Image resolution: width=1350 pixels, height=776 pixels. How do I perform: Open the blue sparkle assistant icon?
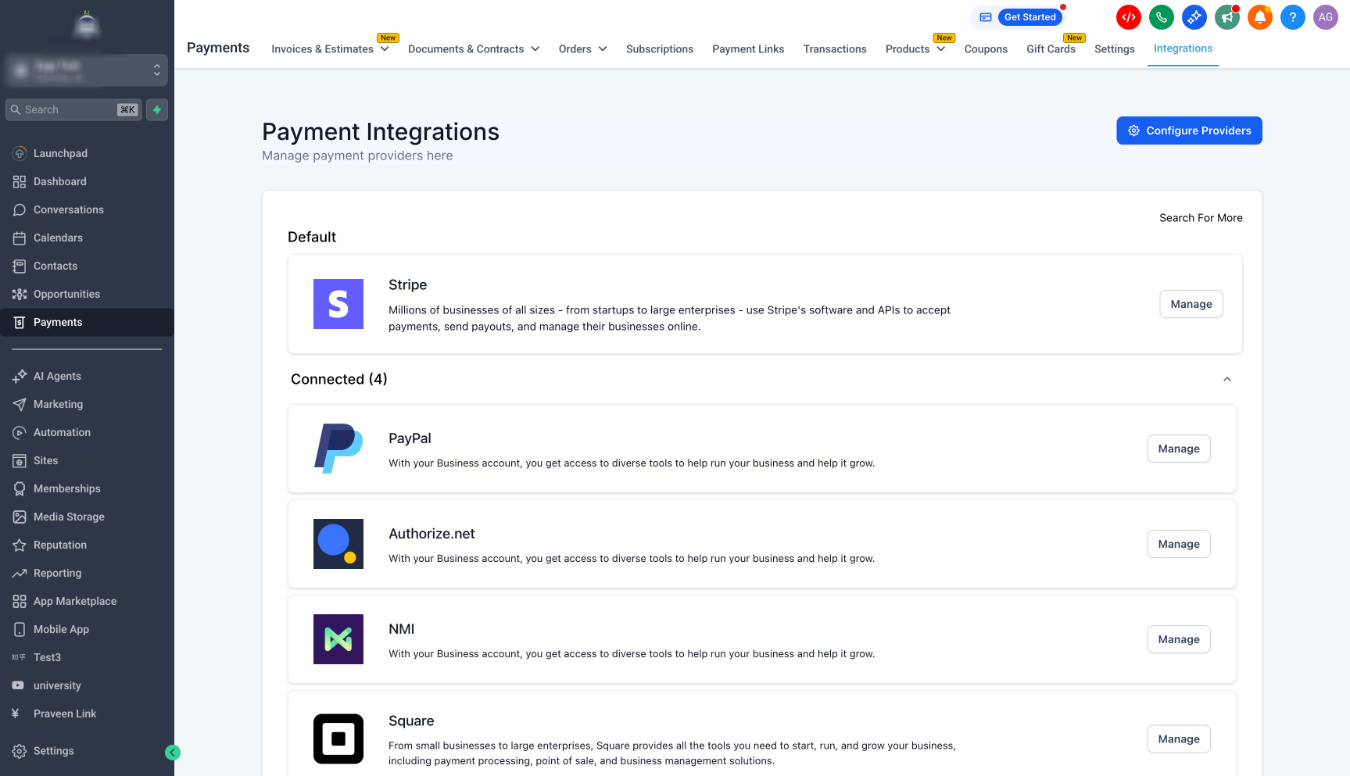coord(1194,17)
